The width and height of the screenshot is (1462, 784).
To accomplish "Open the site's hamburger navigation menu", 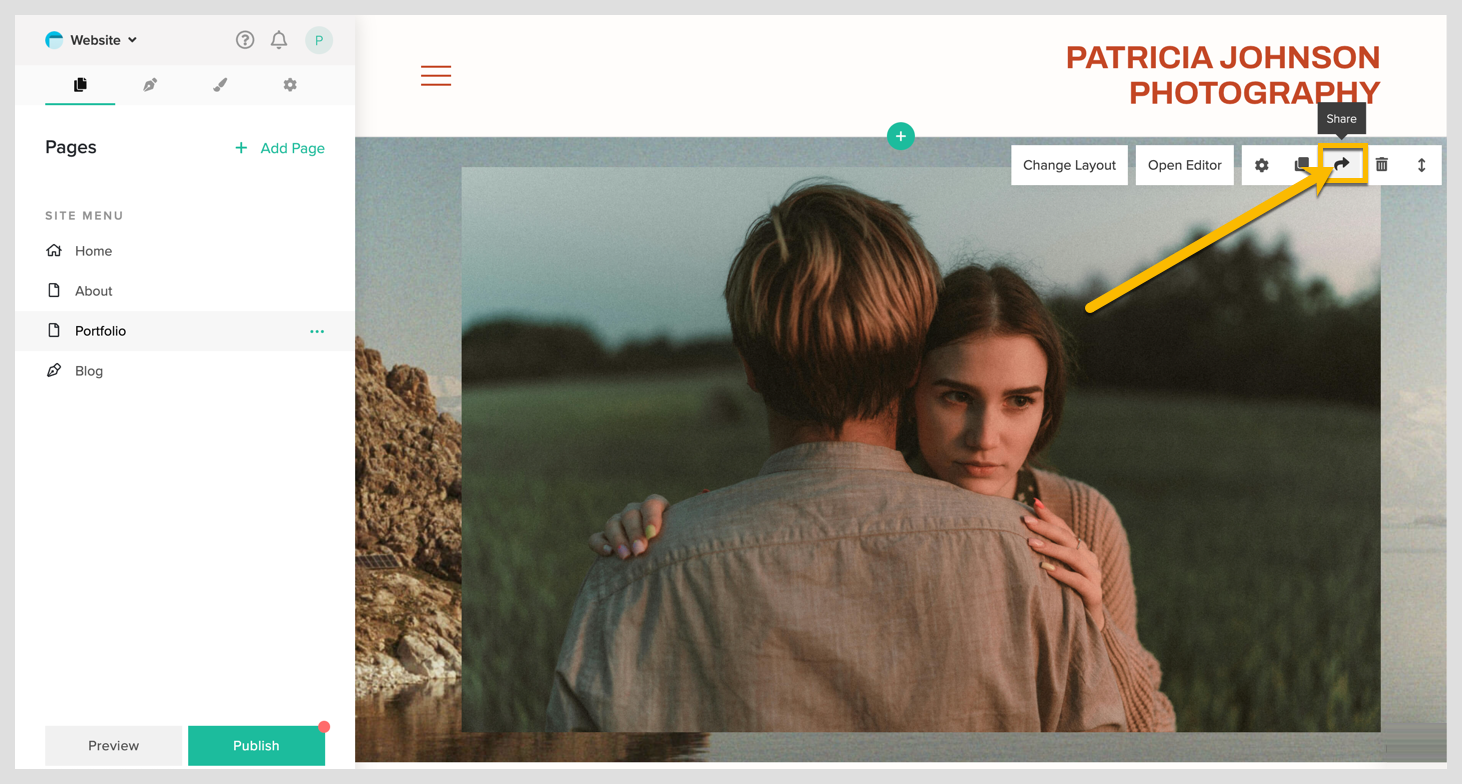I will (436, 75).
